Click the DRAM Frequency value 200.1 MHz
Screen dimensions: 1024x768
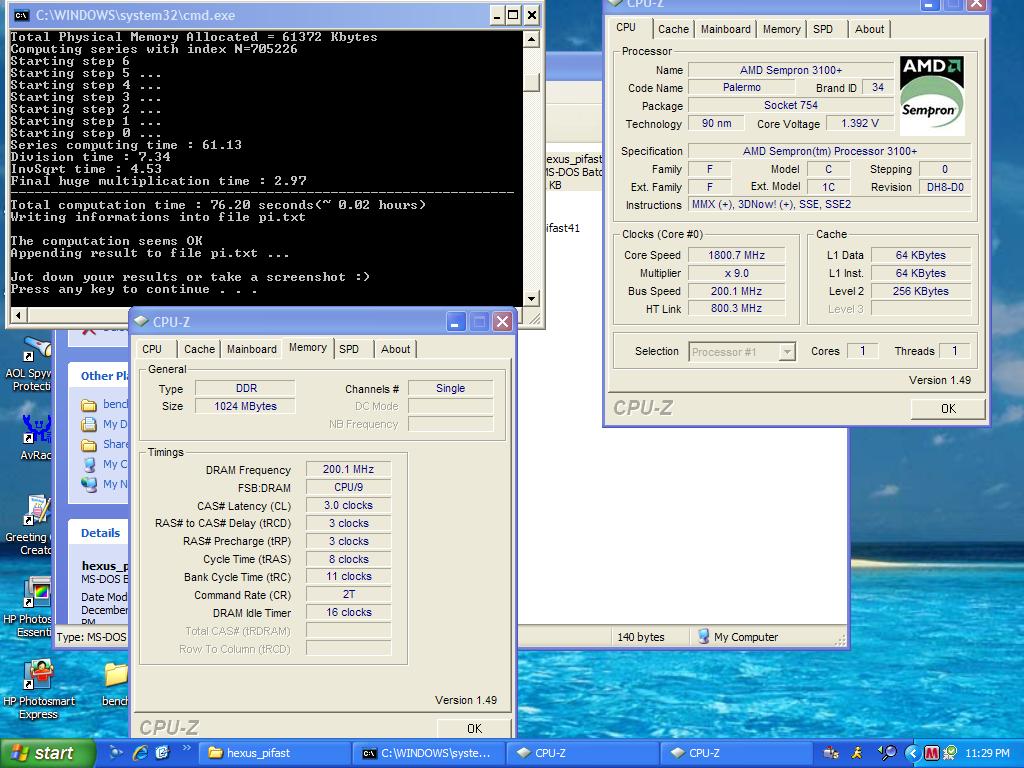348,469
